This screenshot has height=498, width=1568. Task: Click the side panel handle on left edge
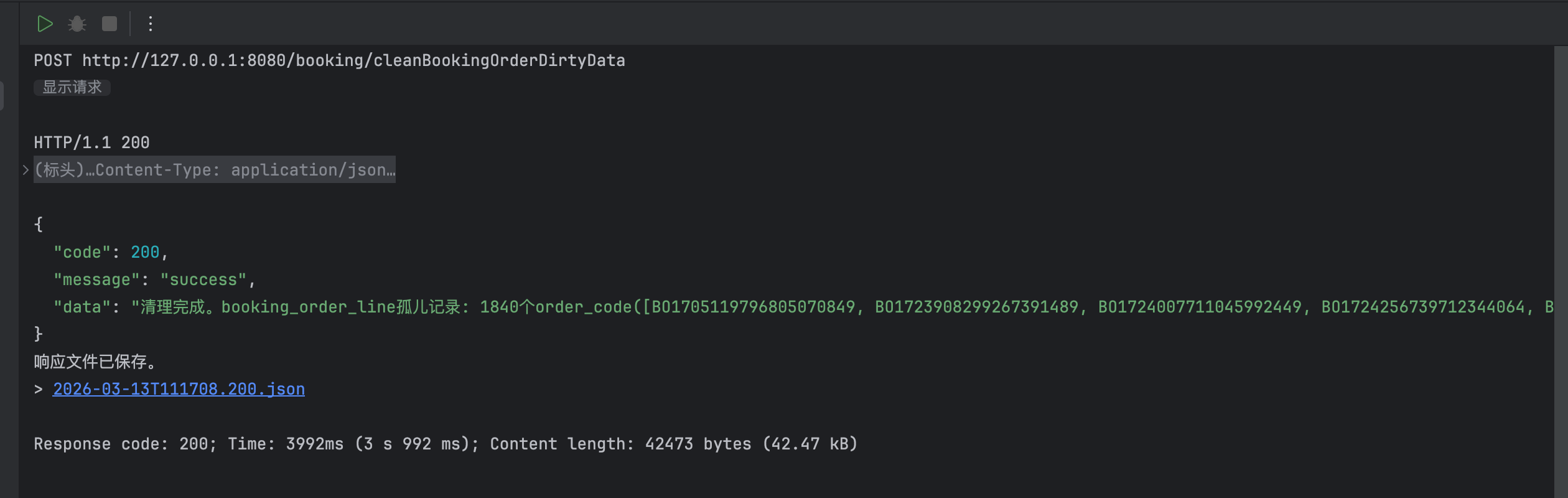(2, 96)
